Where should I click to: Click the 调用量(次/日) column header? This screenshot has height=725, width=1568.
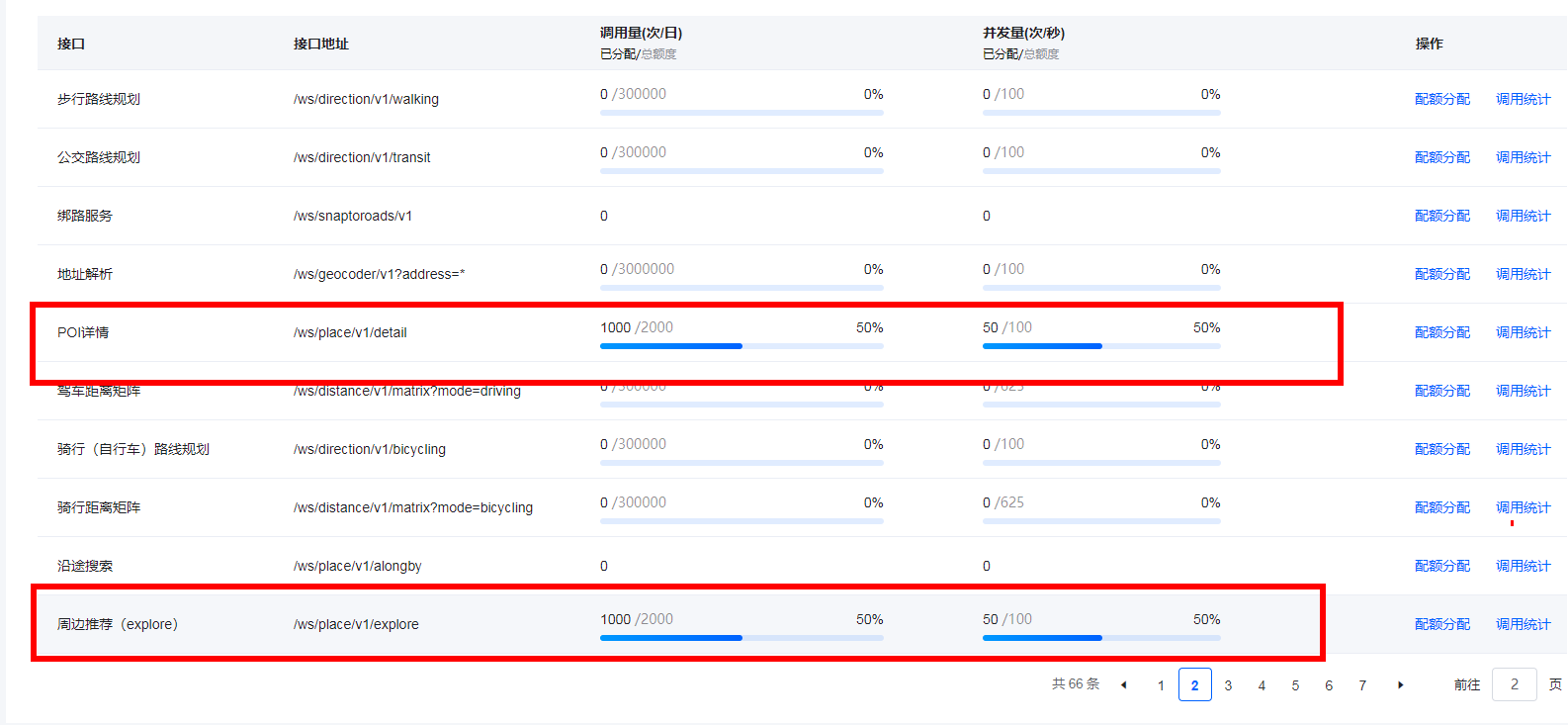(641, 34)
